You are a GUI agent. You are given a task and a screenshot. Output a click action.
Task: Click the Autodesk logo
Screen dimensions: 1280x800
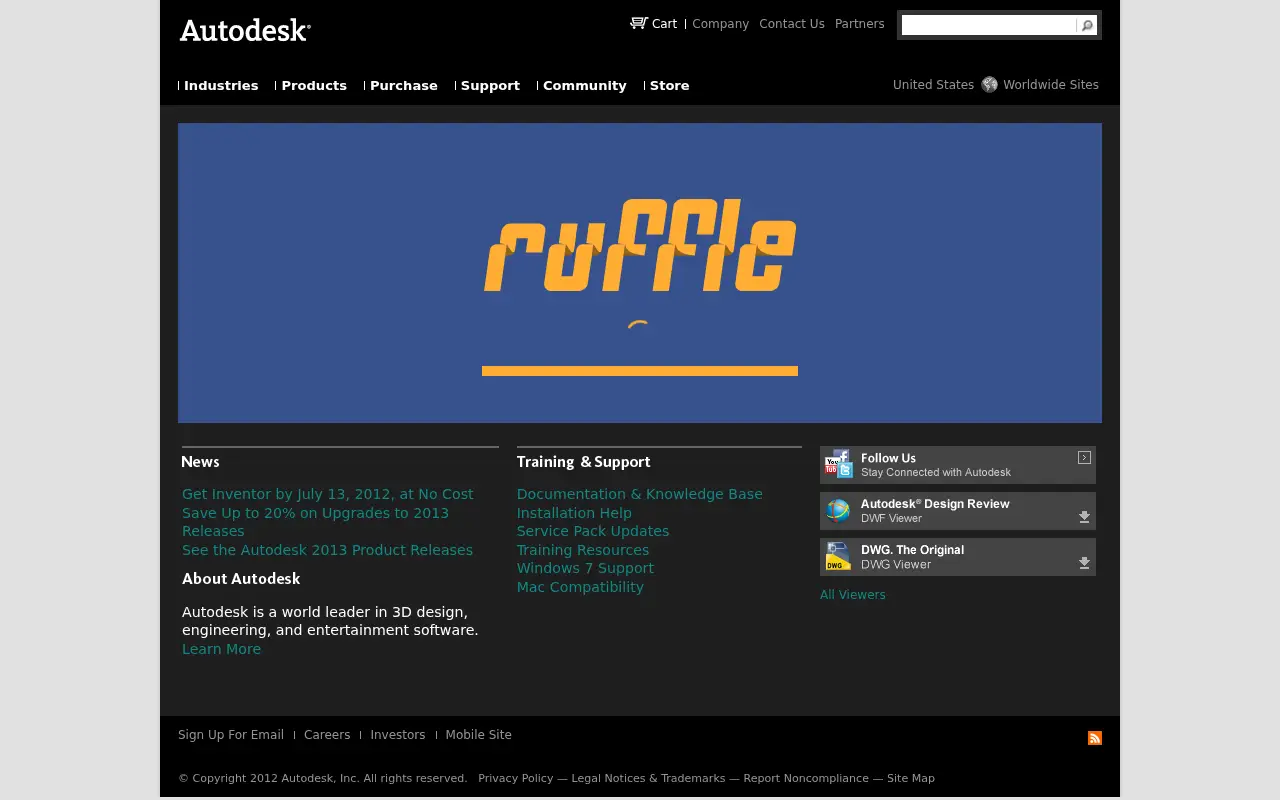[245, 30]
